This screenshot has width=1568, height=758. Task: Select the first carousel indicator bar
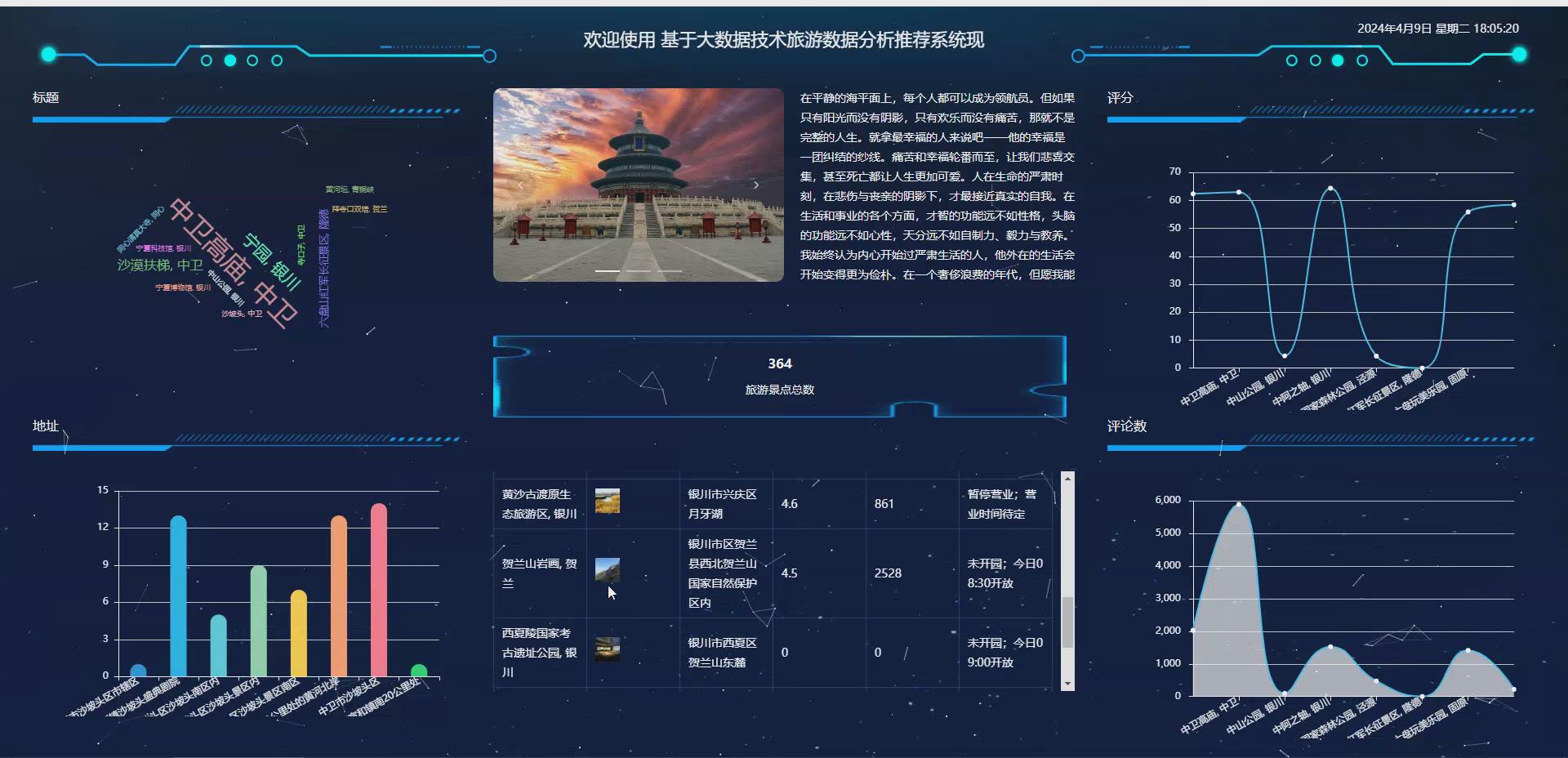608,270
